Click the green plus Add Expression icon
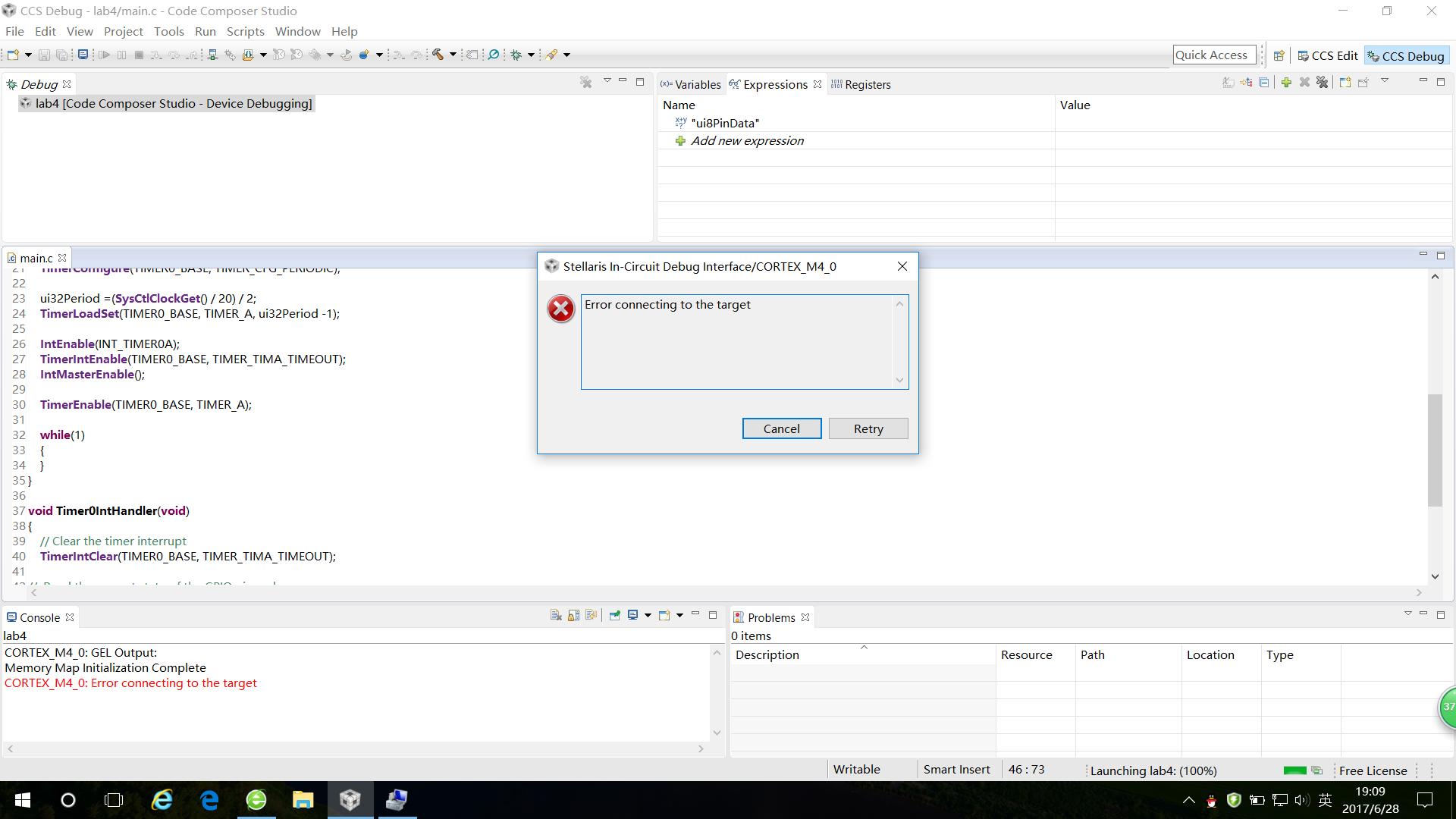1456x819 pixels. pyautogui.click(x=1286, y=83)
